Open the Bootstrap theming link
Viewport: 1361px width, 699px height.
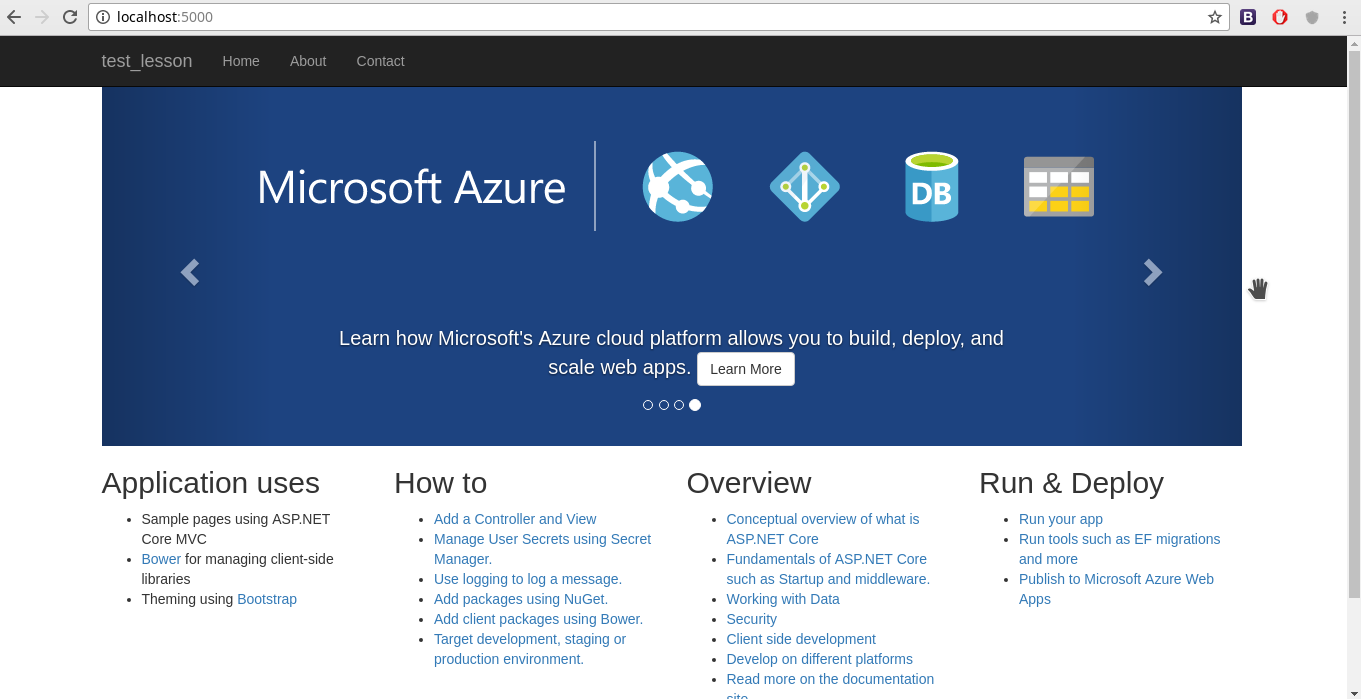click(x=267, y=599)
